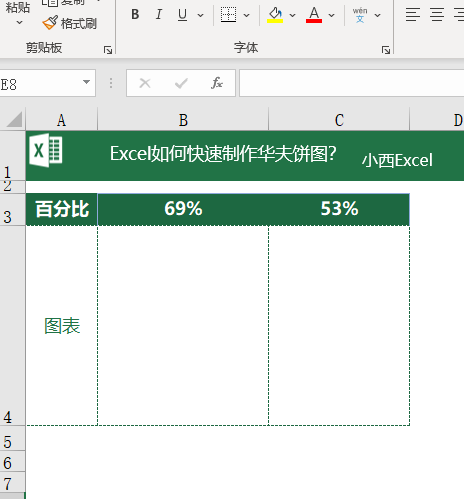This screenshot has width=464, height=499.
Task: Align text left icon
Action: 413,15
